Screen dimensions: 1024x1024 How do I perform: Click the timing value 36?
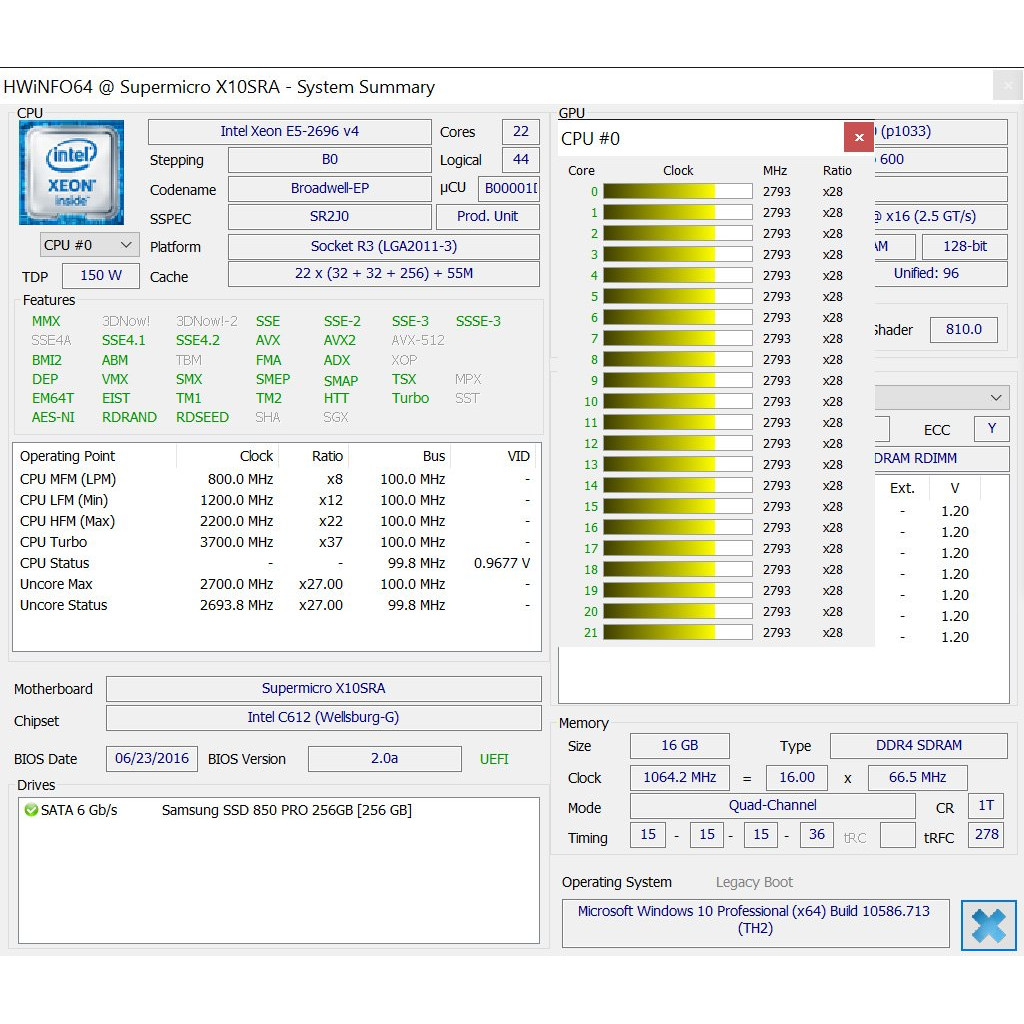pyautogui.click(x=816, y=834)
